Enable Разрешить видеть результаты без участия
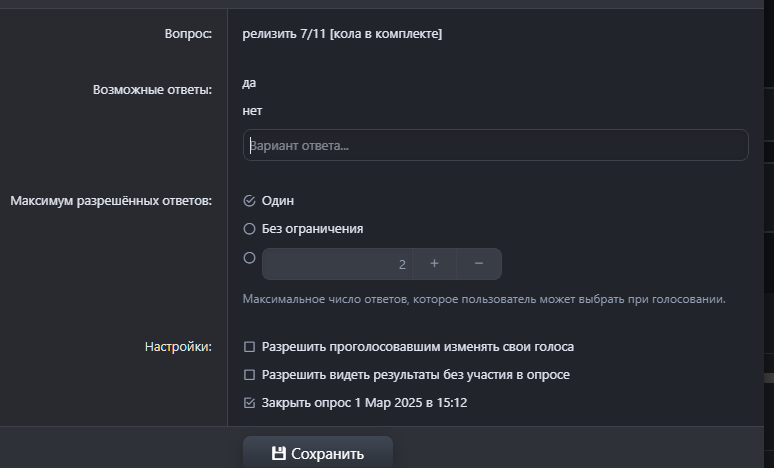 click(250, 375)
